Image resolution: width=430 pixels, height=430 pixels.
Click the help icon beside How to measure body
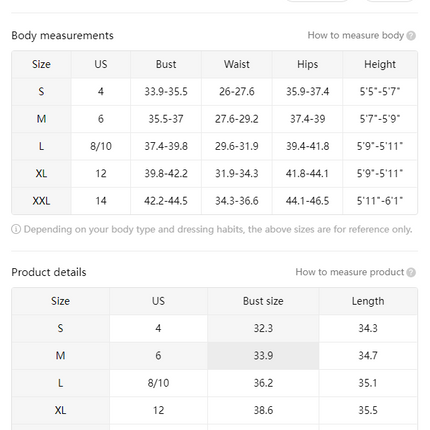(x=411, y=36)
